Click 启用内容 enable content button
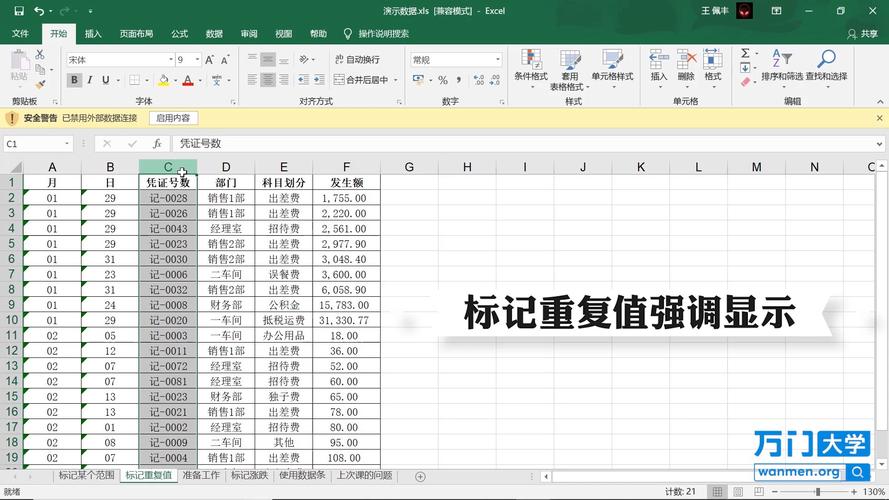The image size is (889, 500). [x=173, y=118]
